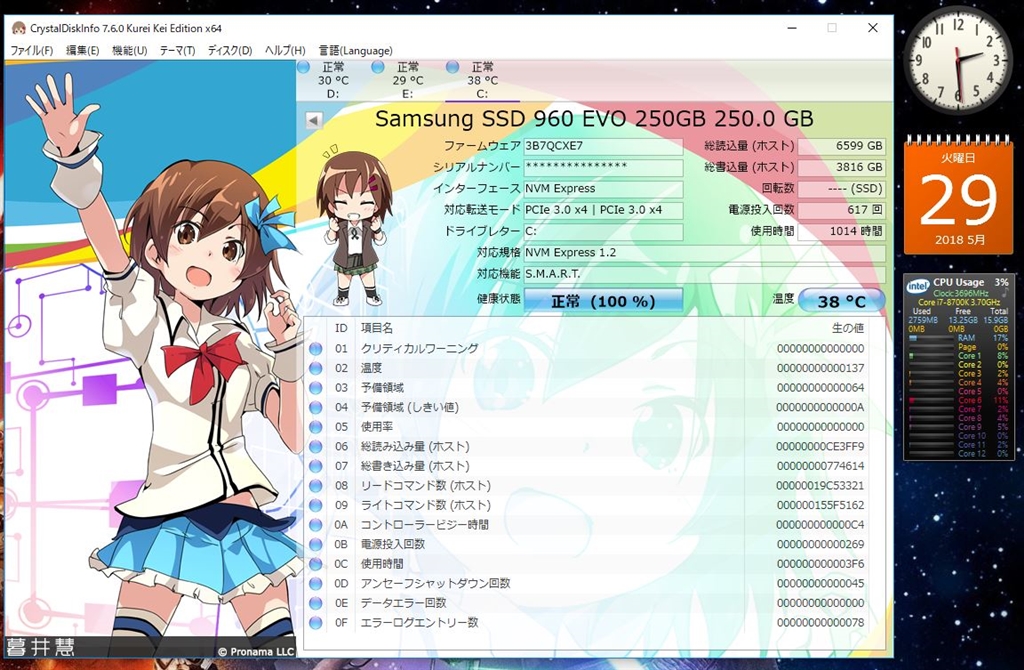Click the S.M.A.R.T. features field
Screen dimensions: 1024x670
tap(705, 274)
